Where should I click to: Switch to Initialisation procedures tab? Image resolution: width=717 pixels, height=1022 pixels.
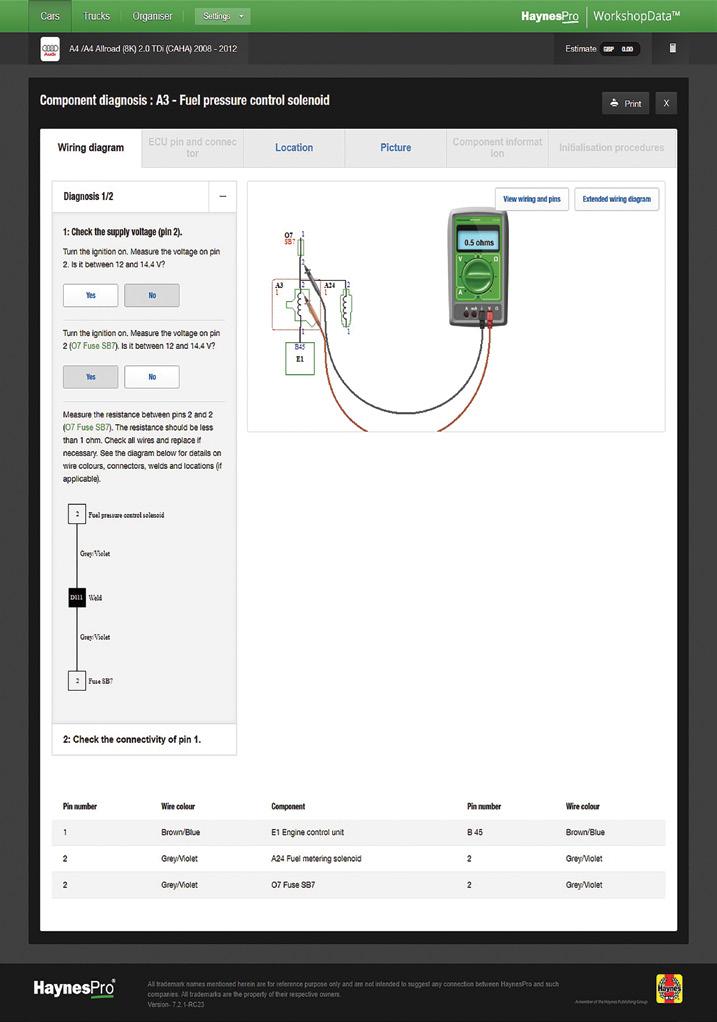coord(611,147)
